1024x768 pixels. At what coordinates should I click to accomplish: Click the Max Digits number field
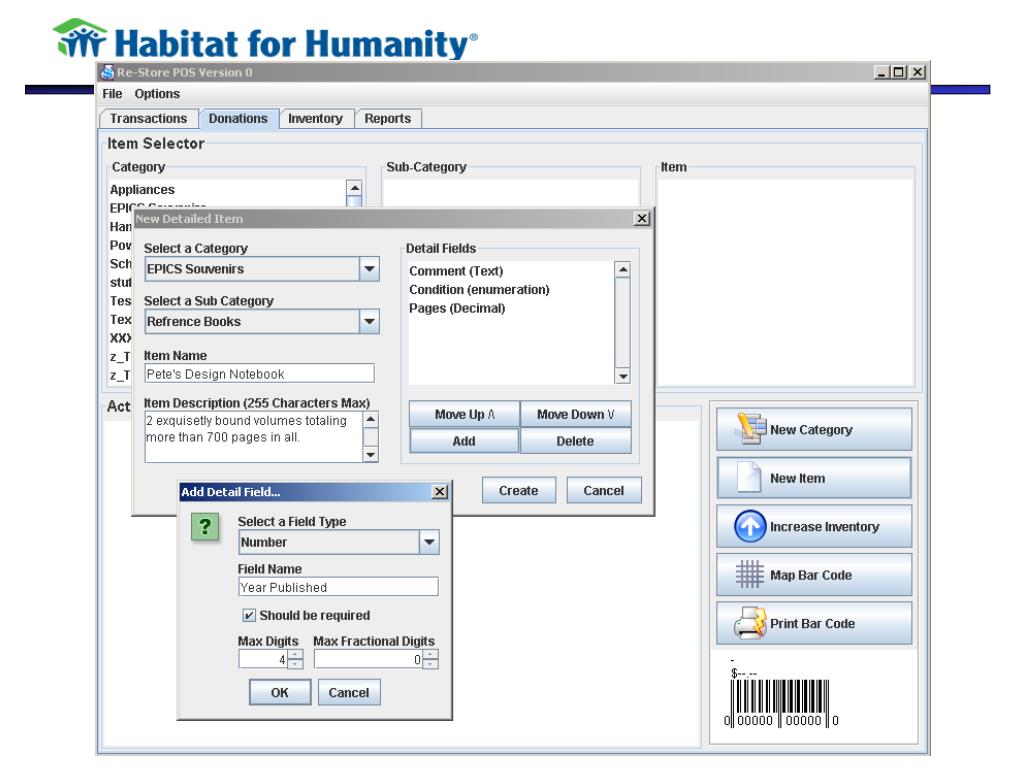[264, 660]
